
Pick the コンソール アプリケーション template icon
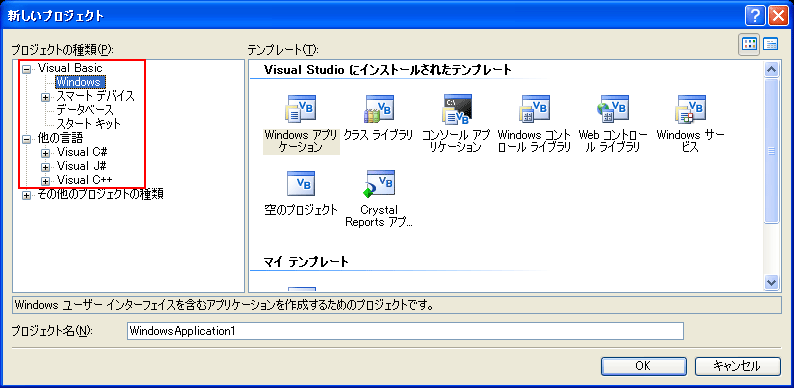pyautogui.click(x=456, y=109)
